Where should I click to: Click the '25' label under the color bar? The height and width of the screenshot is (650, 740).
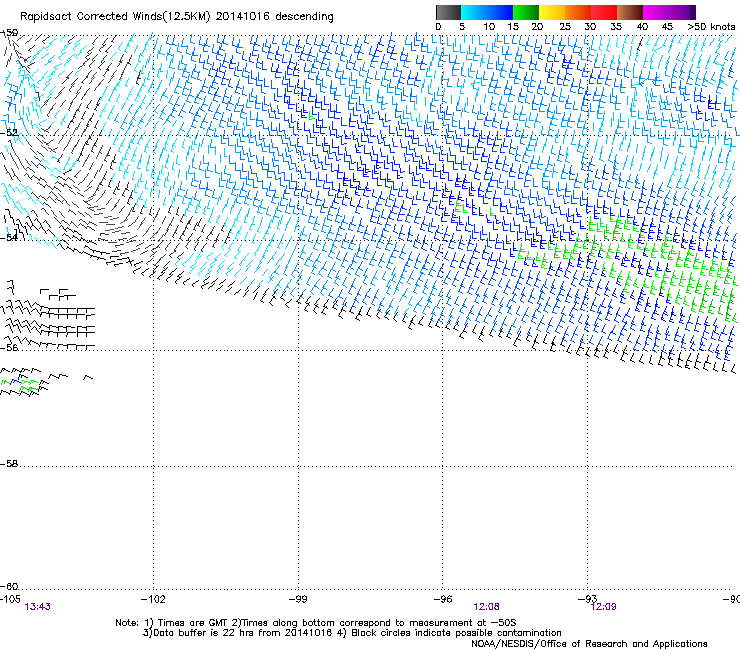pos(565,27)
